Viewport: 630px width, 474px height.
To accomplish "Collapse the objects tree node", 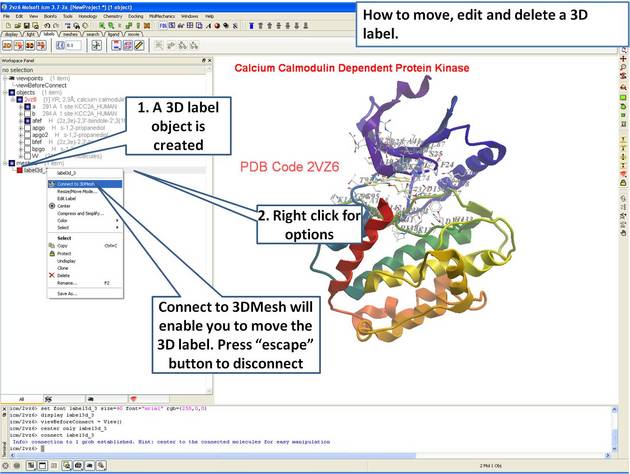I will 5,93.
